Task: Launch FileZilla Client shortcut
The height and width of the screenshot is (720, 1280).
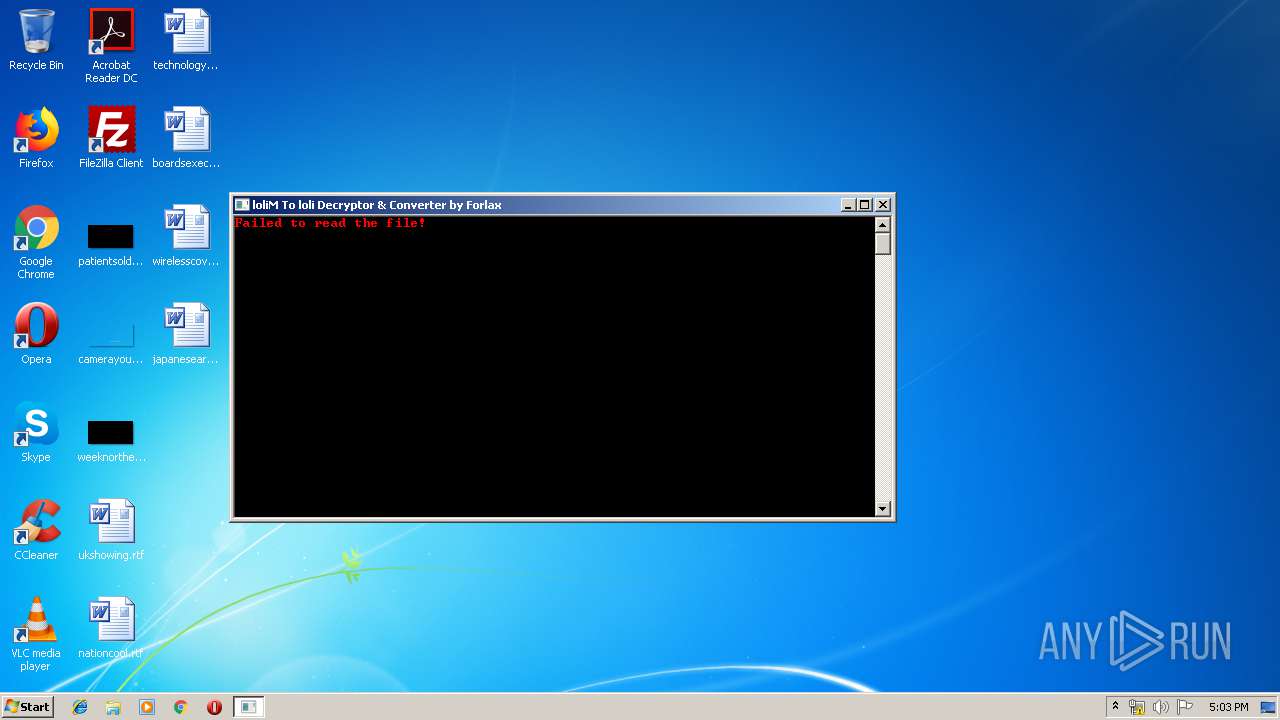Action: tap(111, 138)
